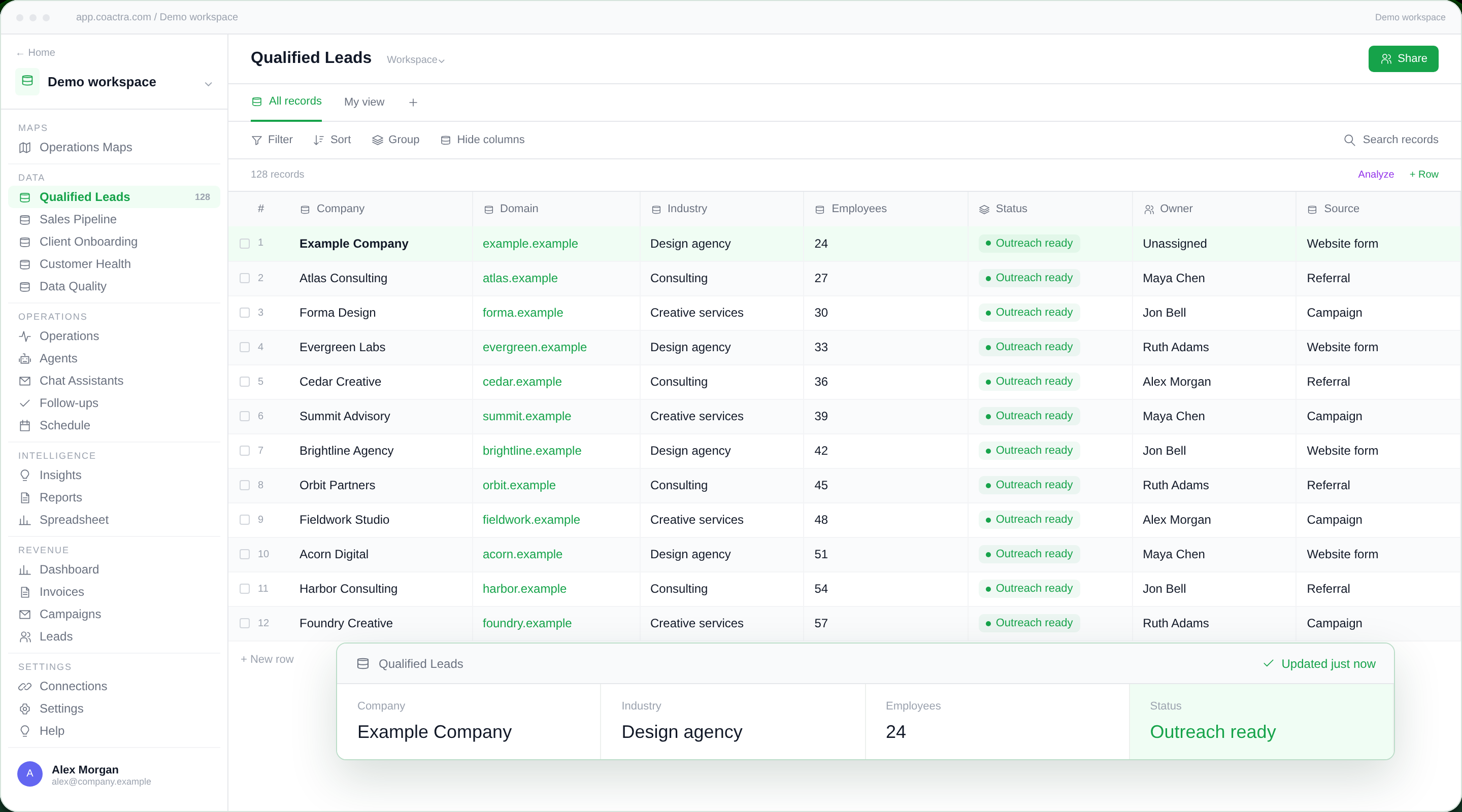Click the green Share button

pos(1403,59)
